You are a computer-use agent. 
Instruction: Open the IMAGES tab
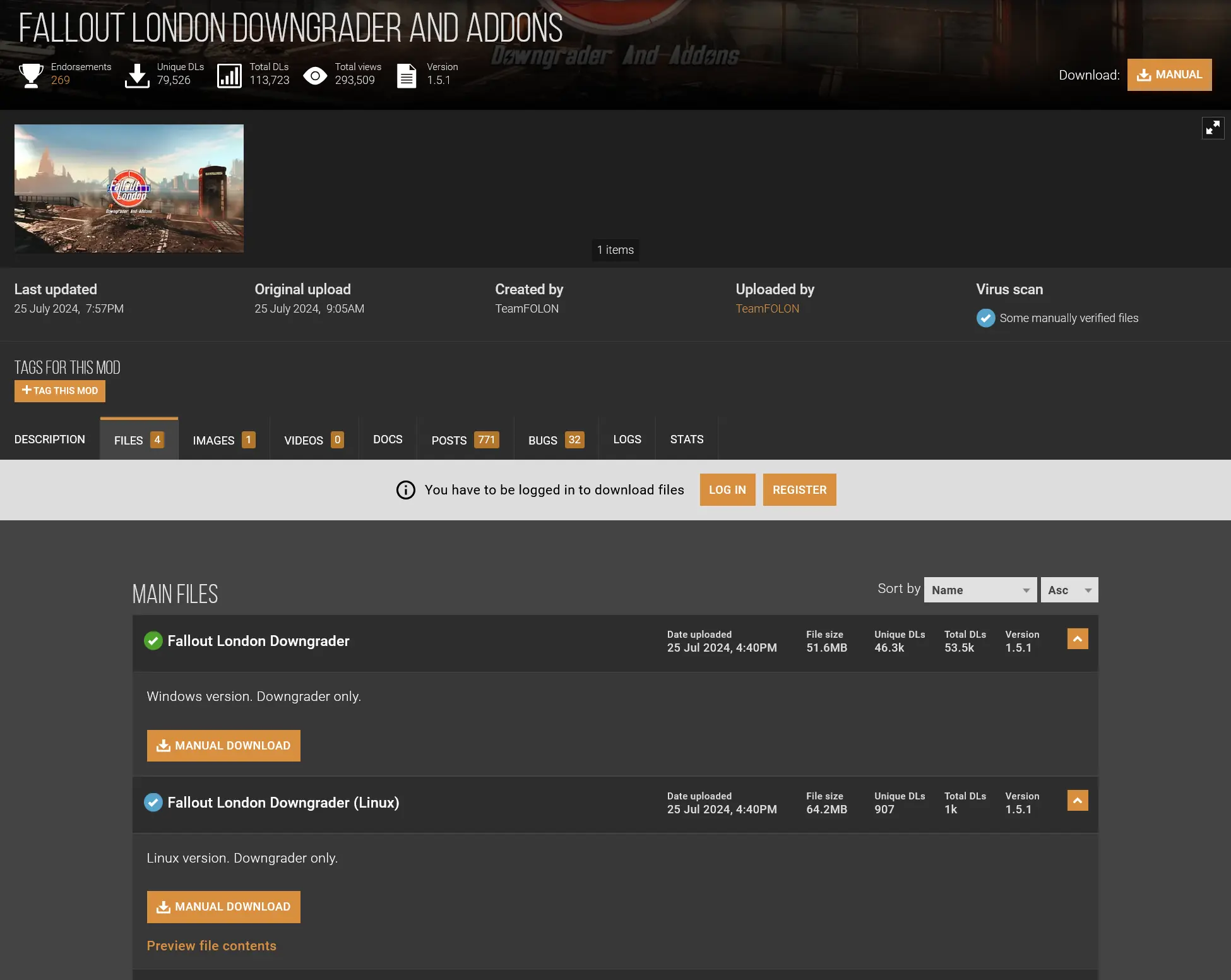(224, 439)
